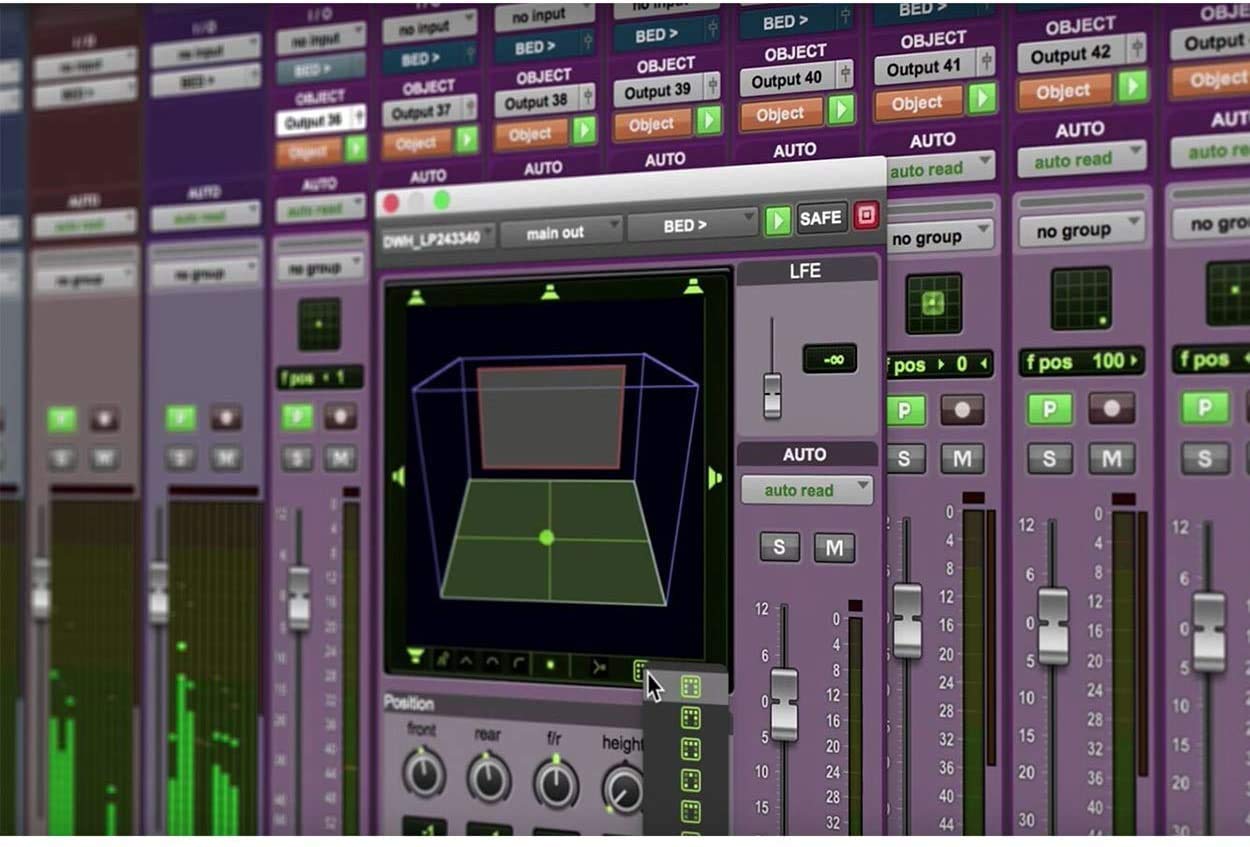
Task: Open the no group dropdown on Output 41 track
Action: coord(940,238)
